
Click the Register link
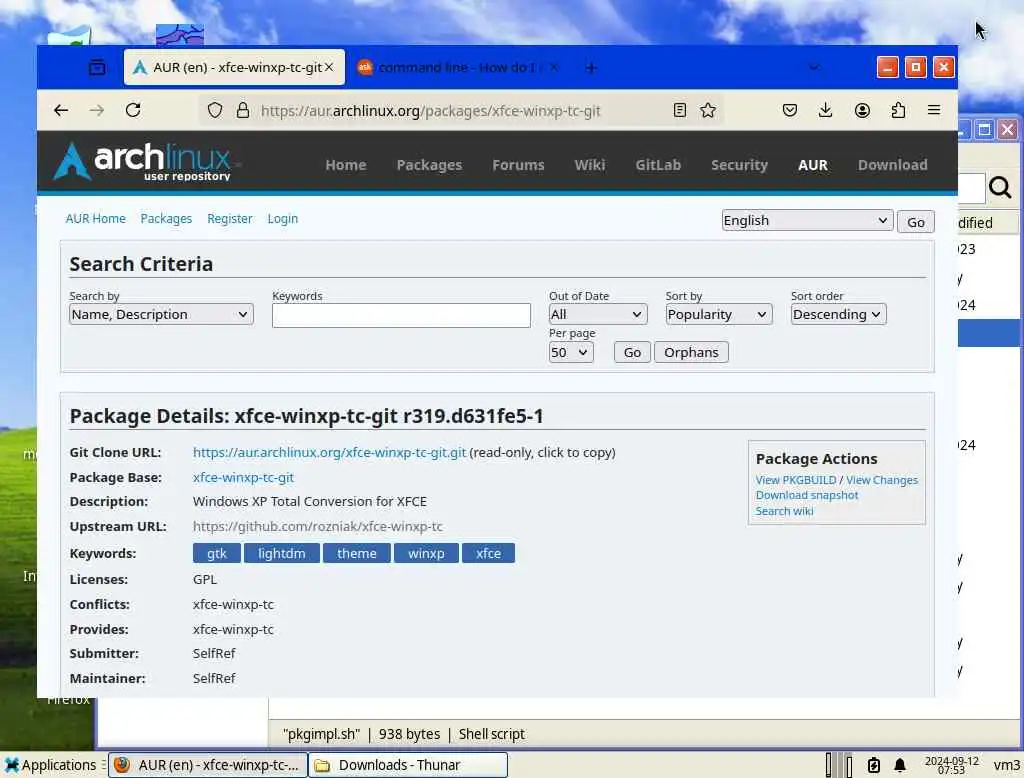(229, 219)
